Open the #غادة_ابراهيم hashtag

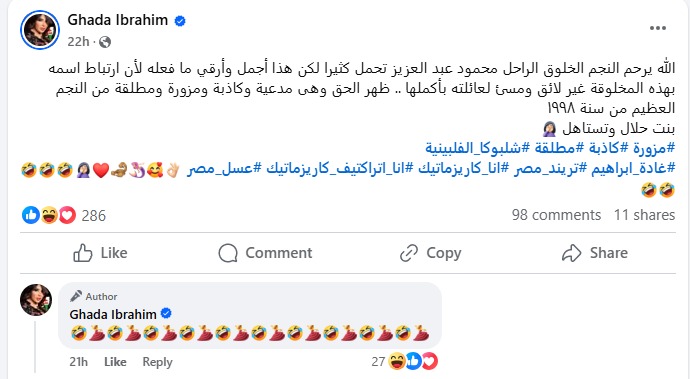pos(633,168)
